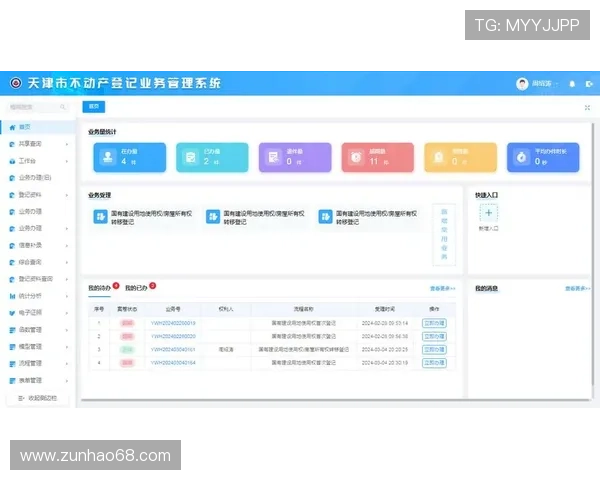This screenshot has width=600, height=480.
Task: Click 立即办理 for YWH202402260020
Action: coord(434,336)
